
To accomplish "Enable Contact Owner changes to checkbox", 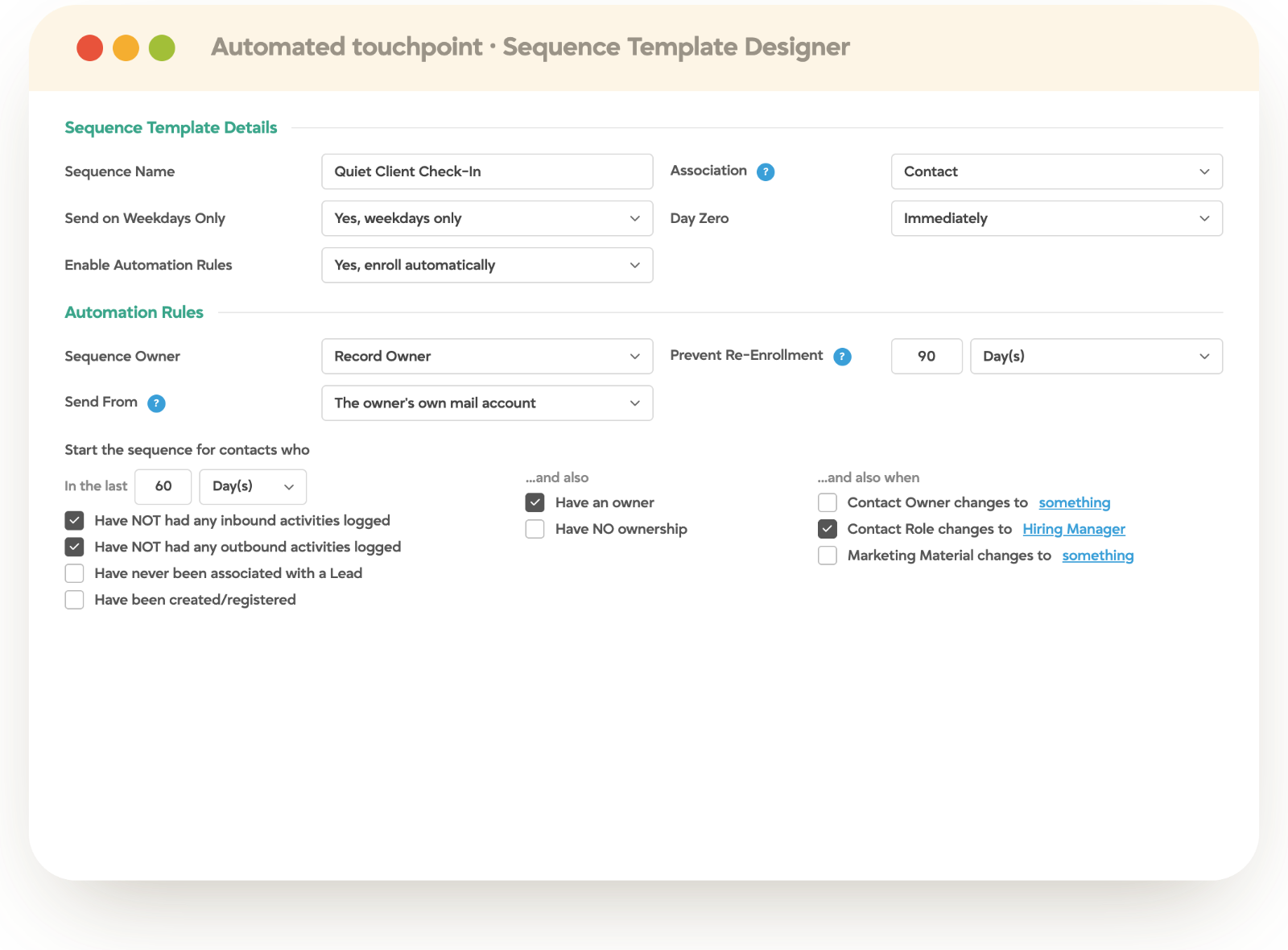I will 828,502.
